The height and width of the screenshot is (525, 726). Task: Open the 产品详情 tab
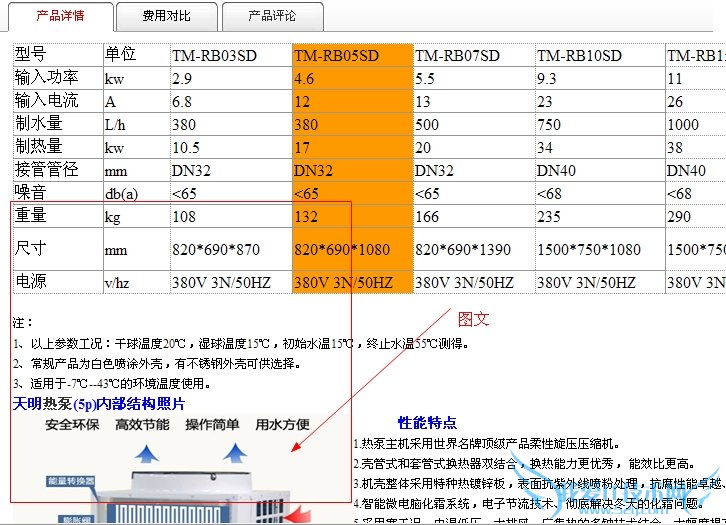coord(61,16)
